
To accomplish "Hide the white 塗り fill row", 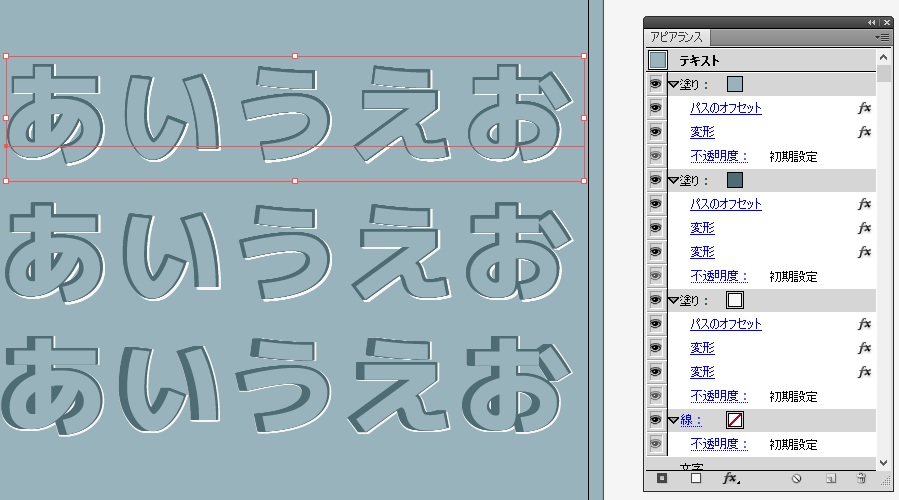I will pyautogui.click(x=656, y=300).
